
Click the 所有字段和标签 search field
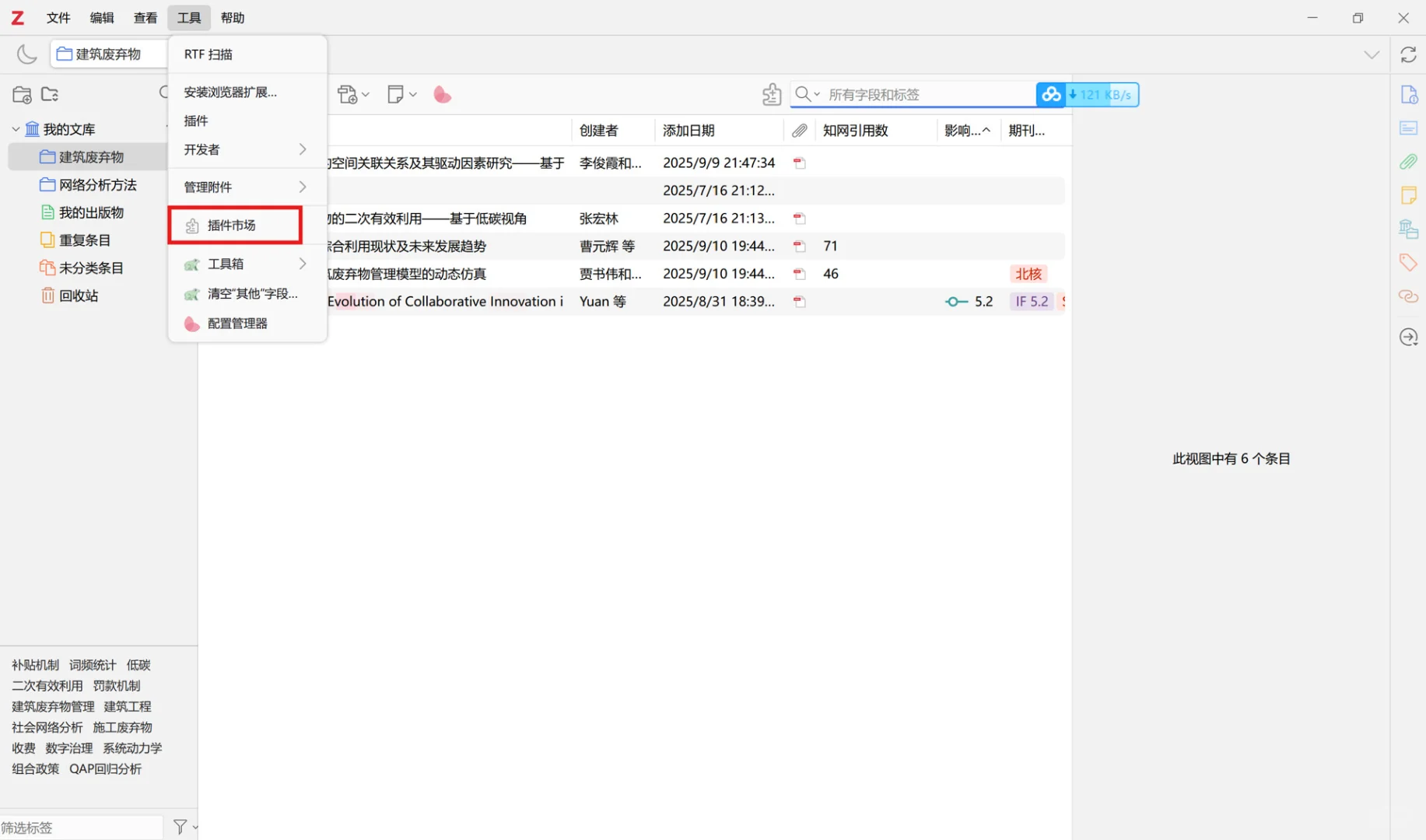895,93
